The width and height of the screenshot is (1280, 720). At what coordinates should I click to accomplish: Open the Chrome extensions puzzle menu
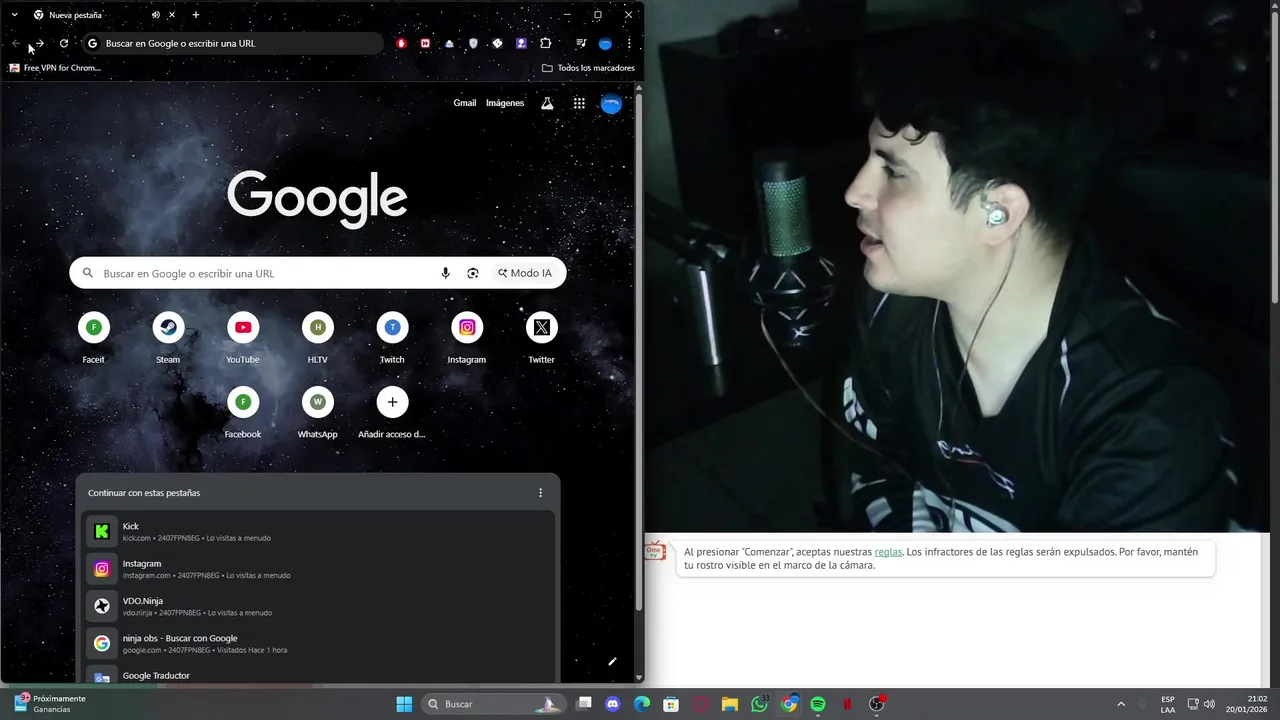546,43
